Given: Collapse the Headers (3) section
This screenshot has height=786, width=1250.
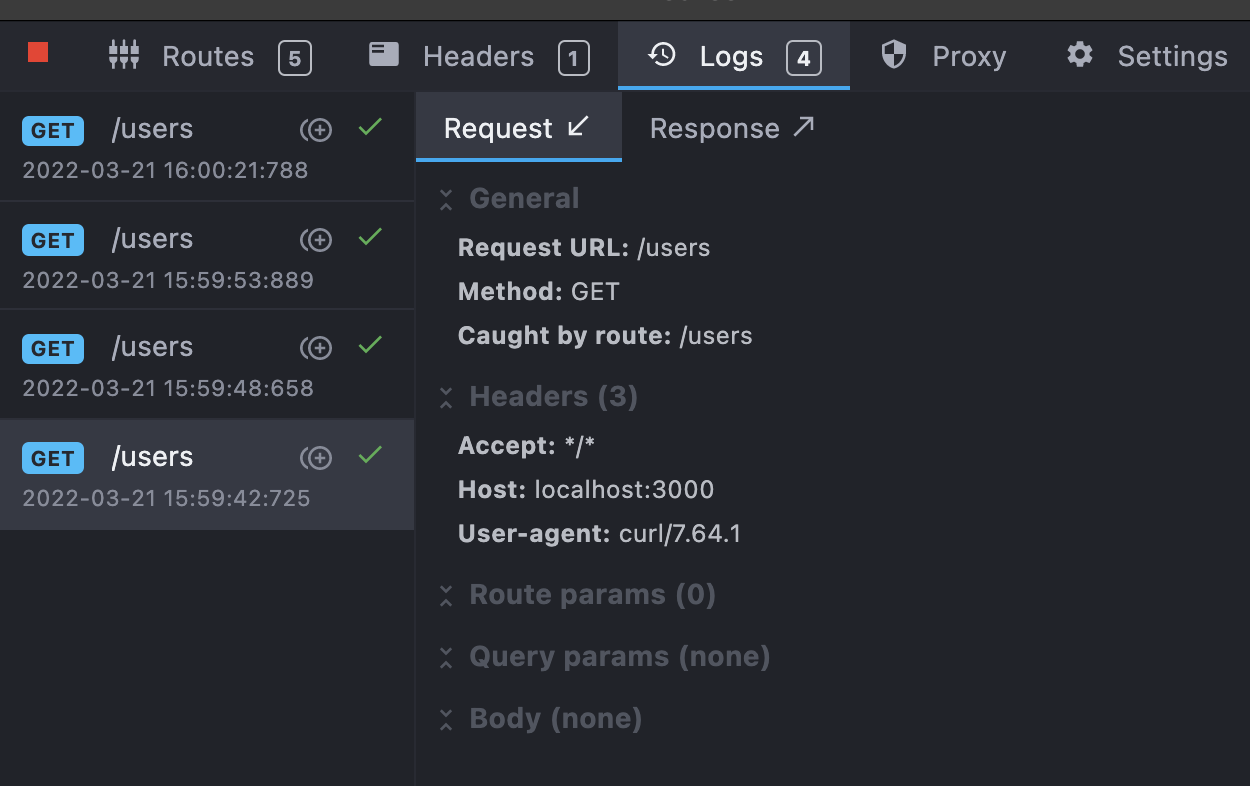Looking at the screenshot, I should click(x=446, y=397).
